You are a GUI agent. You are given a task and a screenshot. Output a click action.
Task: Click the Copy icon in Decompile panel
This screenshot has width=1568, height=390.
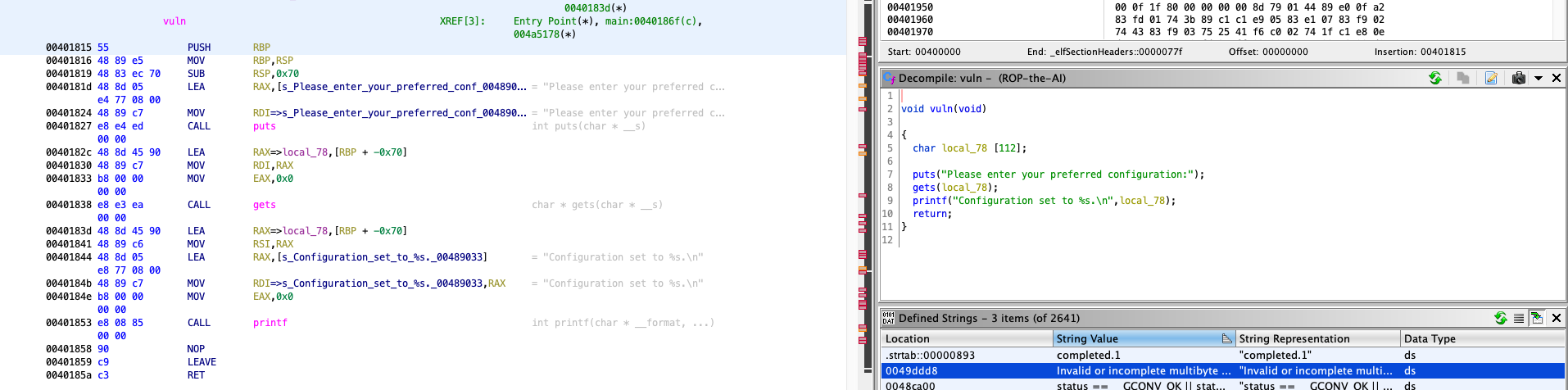tap(1462, 78)
